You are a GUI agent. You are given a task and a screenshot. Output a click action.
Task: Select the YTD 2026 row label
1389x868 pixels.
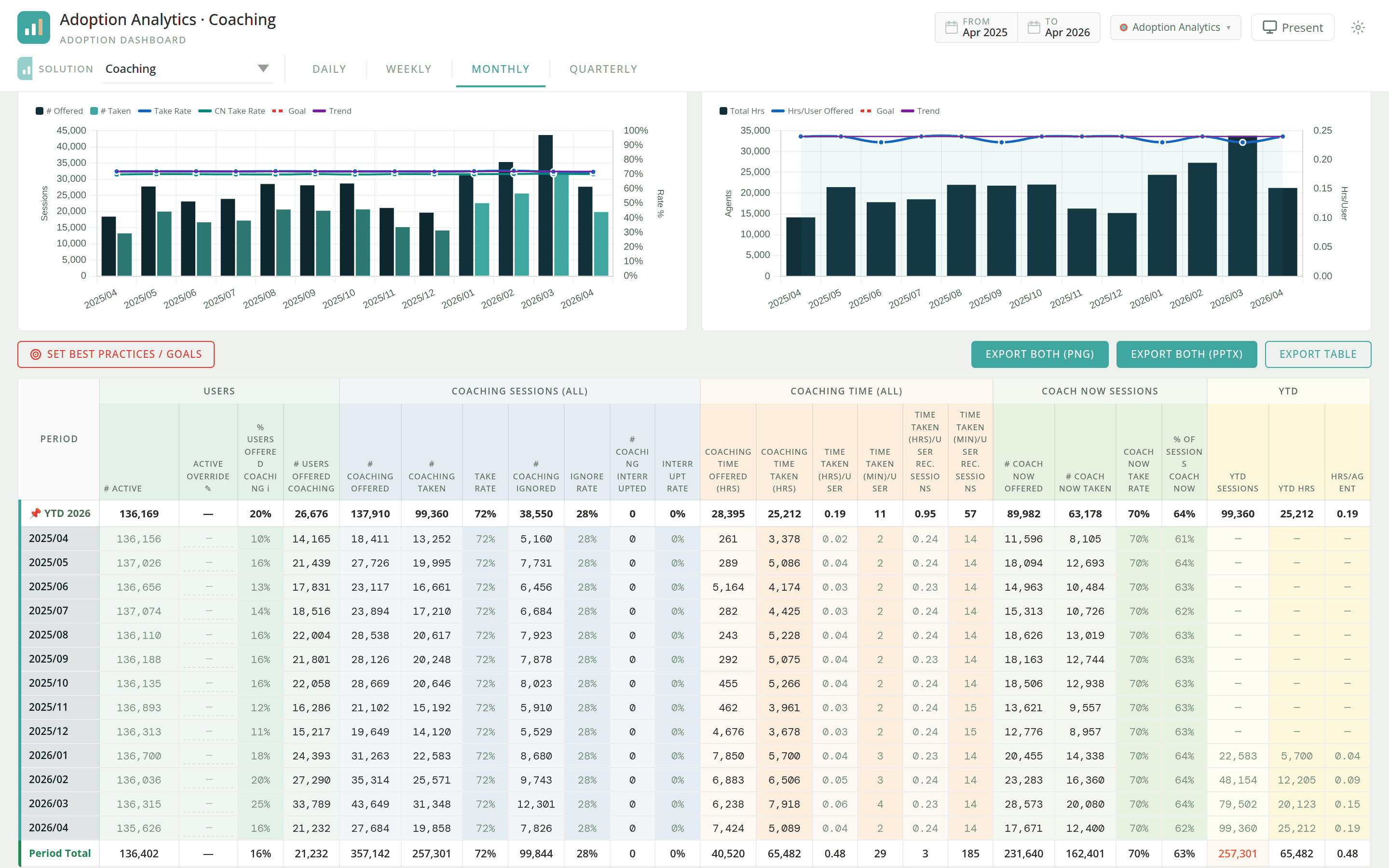click(60, 513)
